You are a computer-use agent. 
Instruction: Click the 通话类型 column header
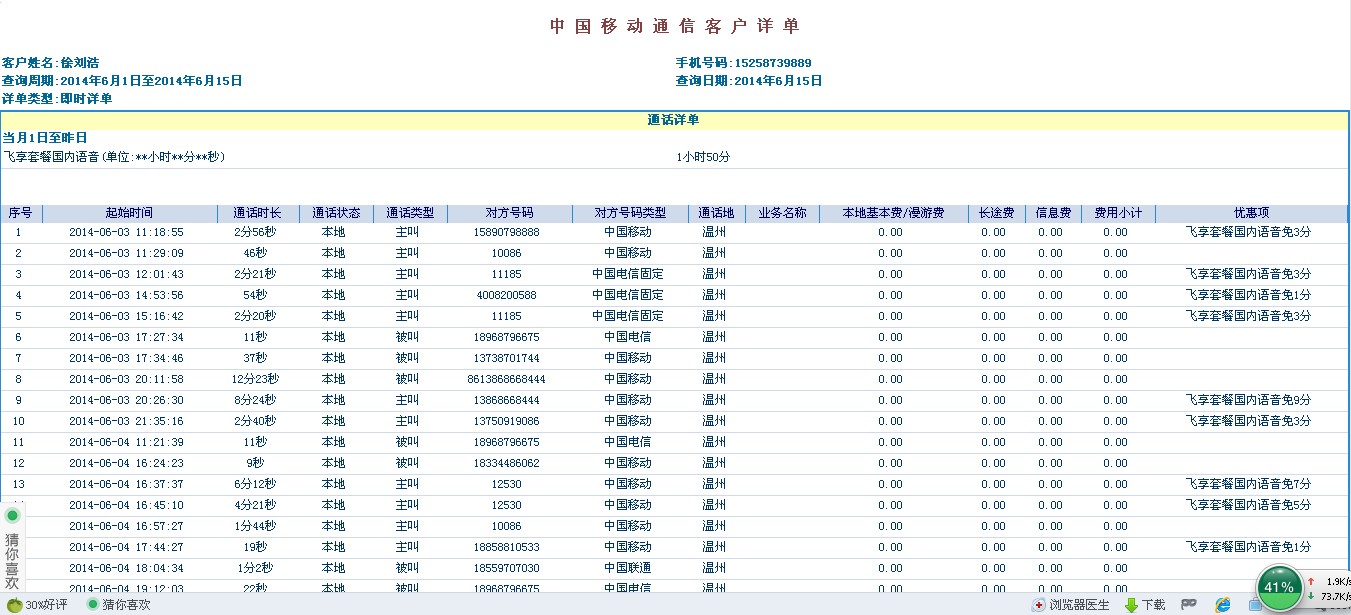coord(410,213)
